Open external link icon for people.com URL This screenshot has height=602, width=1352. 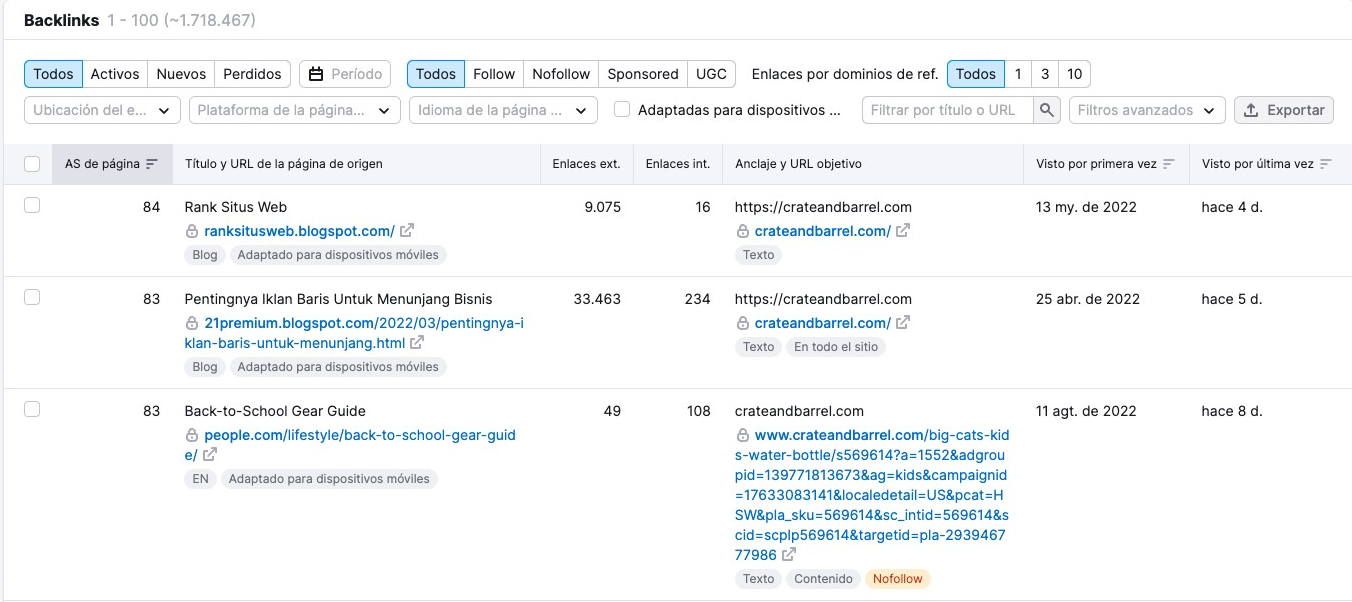[x=210, y=455]
